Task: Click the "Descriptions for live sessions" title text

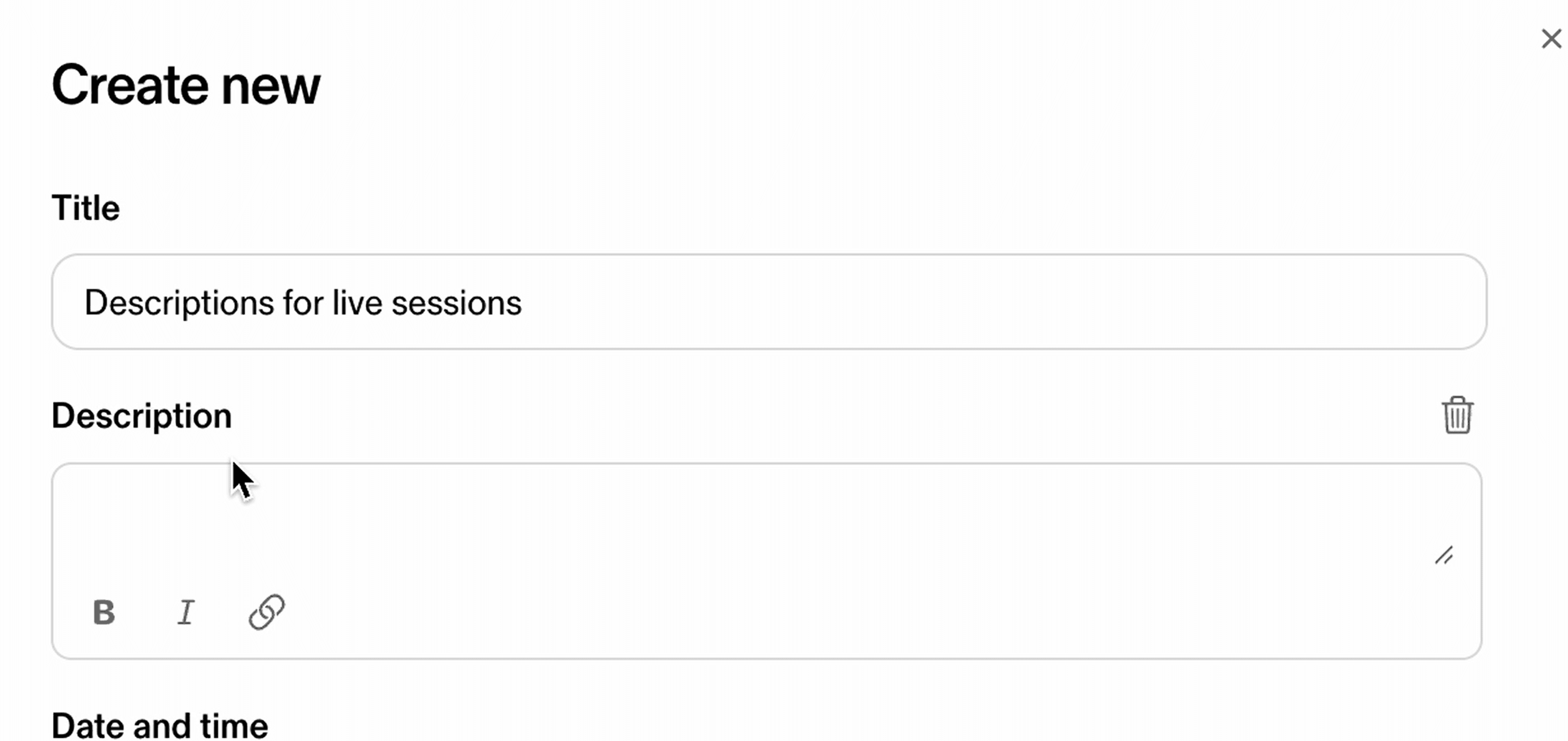Action: [303, 303]
